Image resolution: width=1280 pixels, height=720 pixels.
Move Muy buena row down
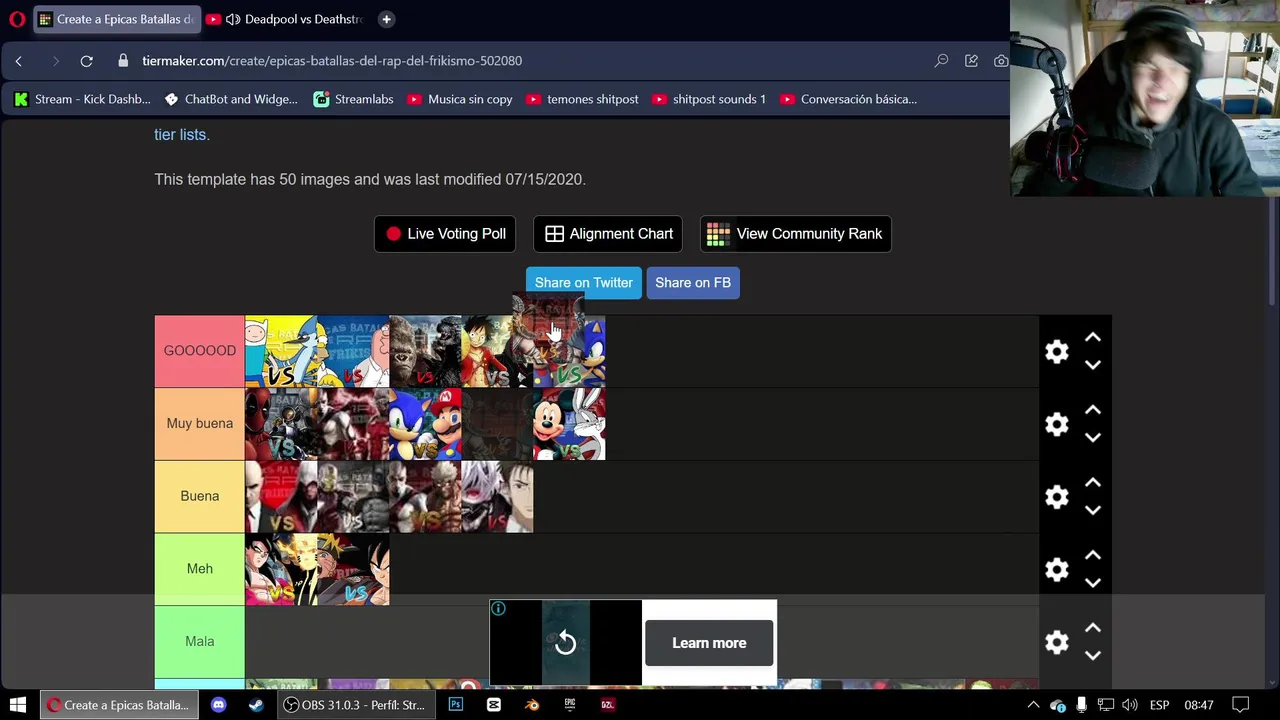(x=1093, y=438)
